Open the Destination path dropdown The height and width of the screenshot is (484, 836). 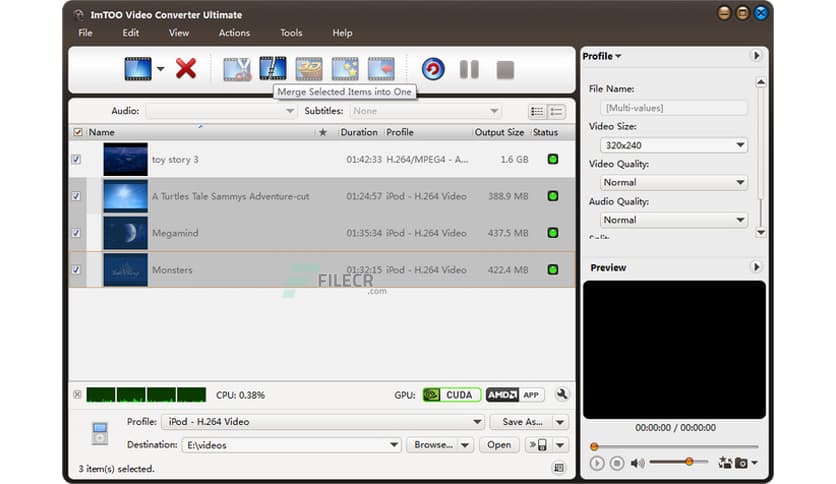(291, 445)
